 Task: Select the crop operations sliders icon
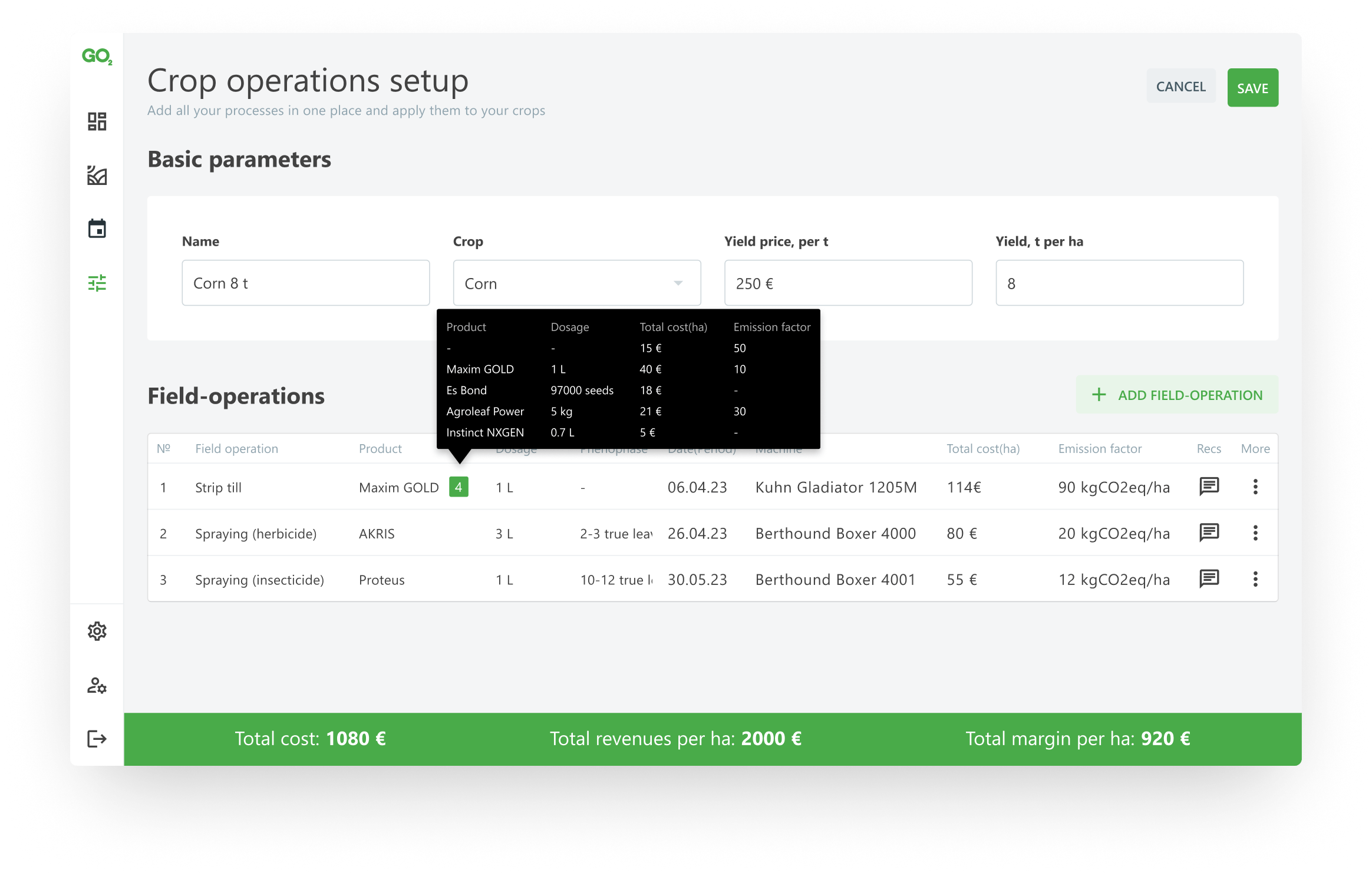(x=97, y=283)
